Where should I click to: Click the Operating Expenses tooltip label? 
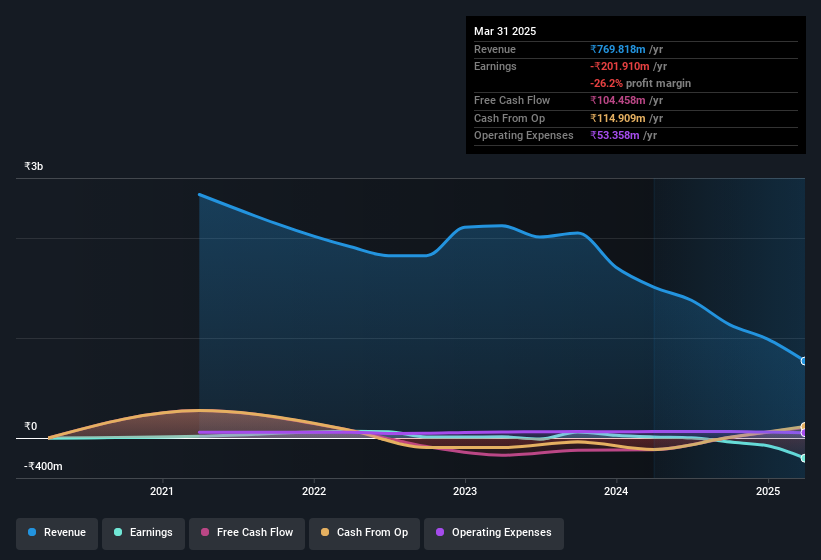[x=524, y=135]
